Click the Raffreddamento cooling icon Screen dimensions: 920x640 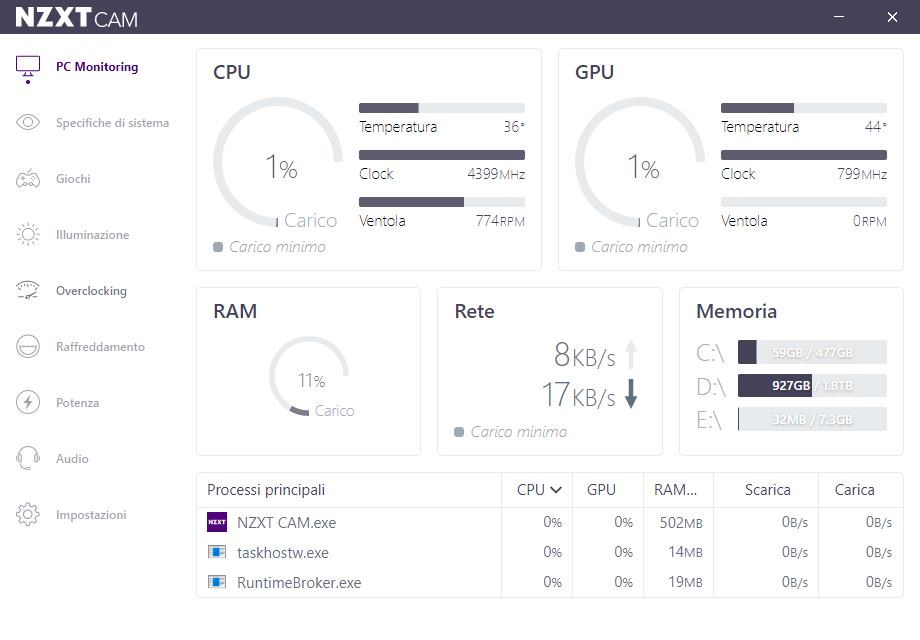28,347
